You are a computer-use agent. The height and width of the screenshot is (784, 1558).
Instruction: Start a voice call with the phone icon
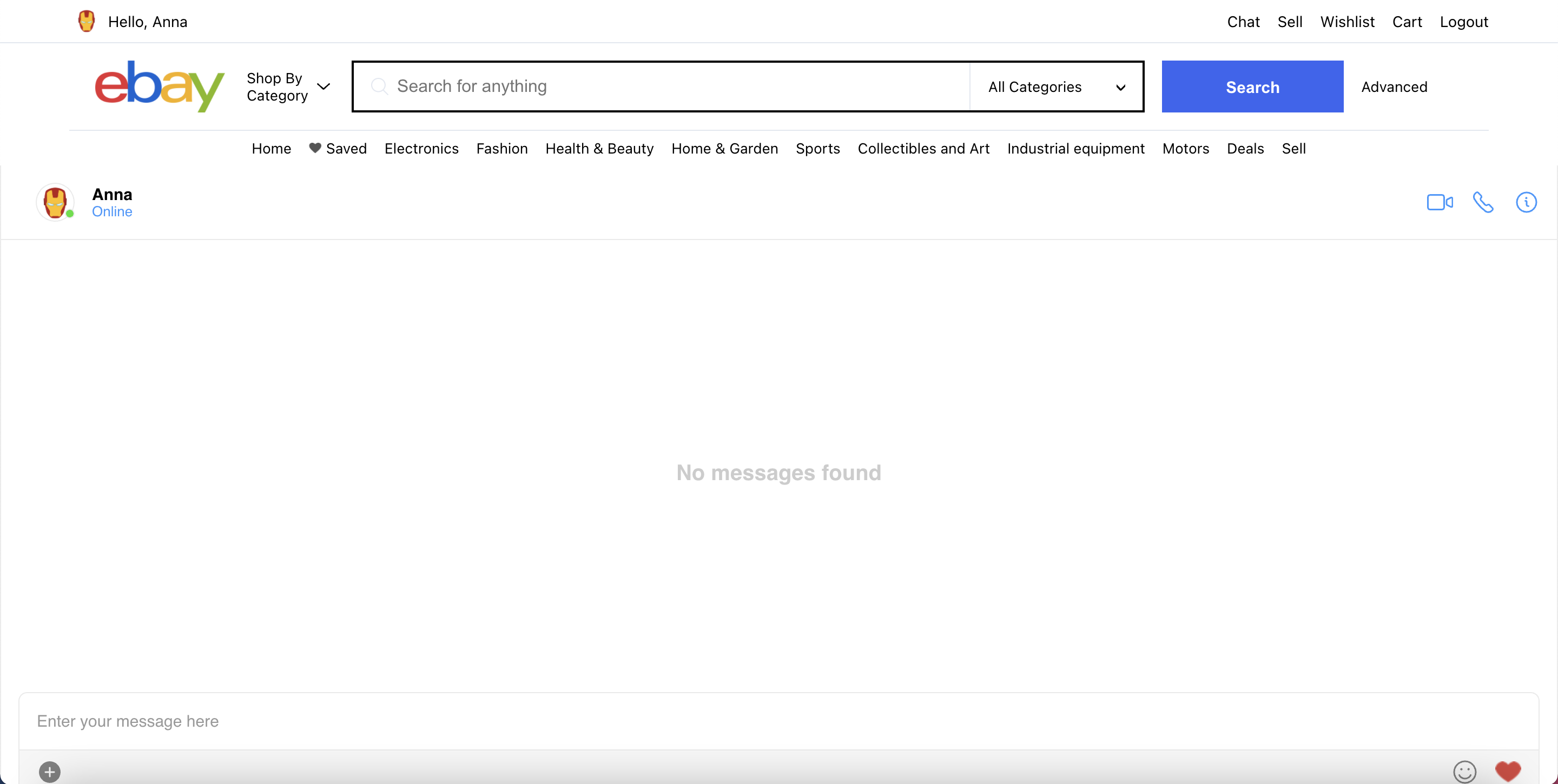[1483, 202]
